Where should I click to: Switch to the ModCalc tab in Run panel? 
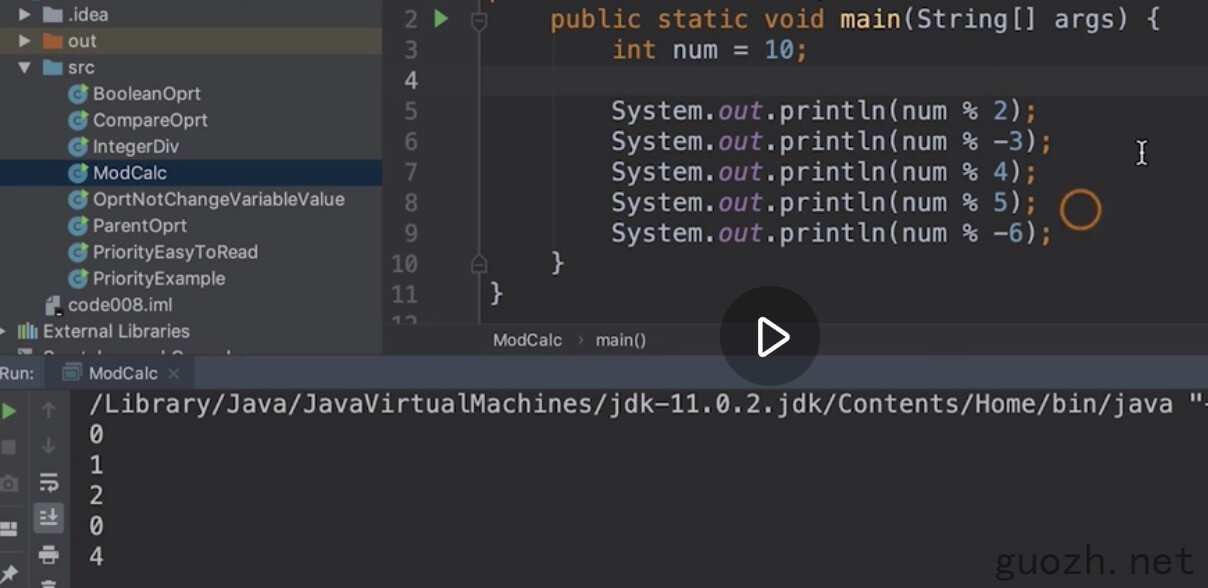[x=123, y=373]
